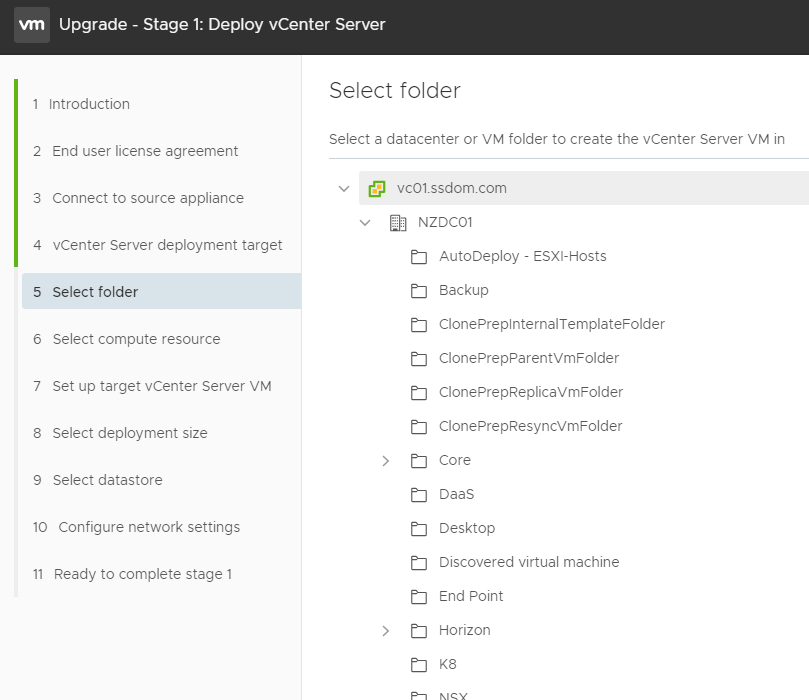Select the ClonePrepInternalTemplateFolder entry

coord(552,324)
